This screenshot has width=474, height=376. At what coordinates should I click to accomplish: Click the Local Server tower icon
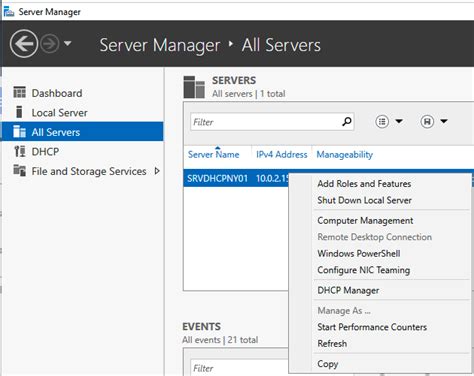tap(19, 112)
